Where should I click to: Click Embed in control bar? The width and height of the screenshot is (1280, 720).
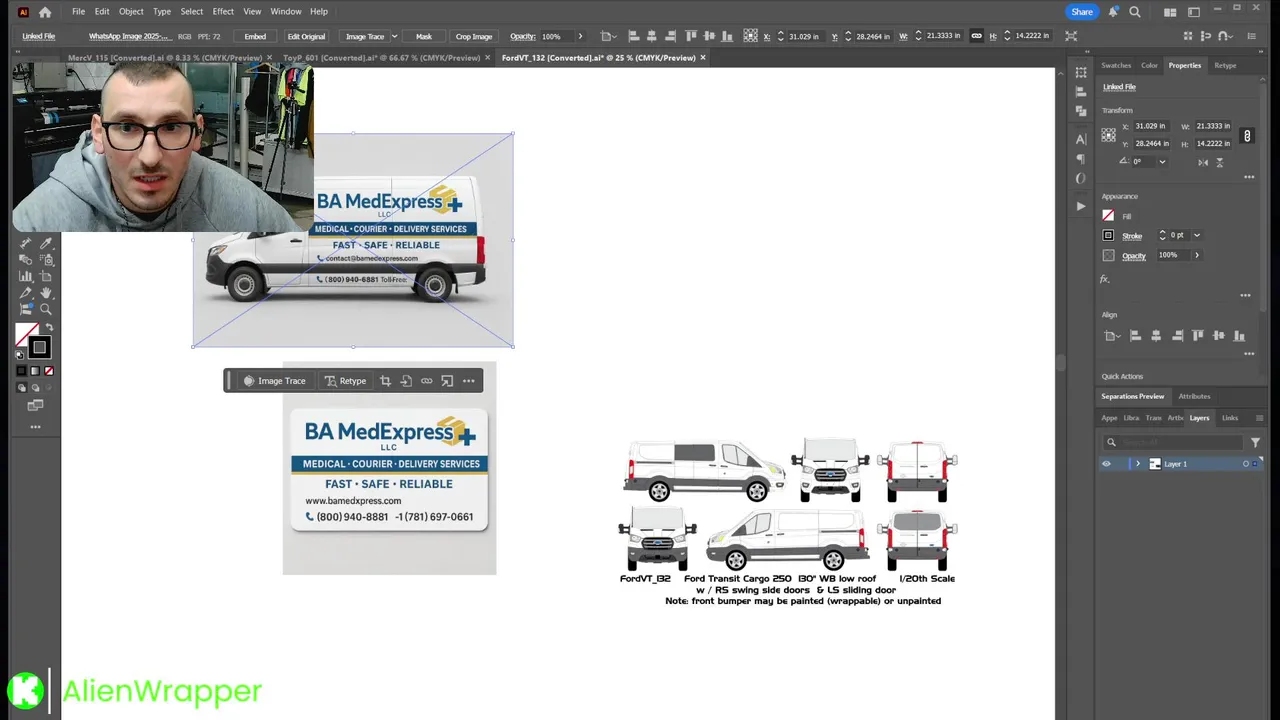(x=255, y=36)
